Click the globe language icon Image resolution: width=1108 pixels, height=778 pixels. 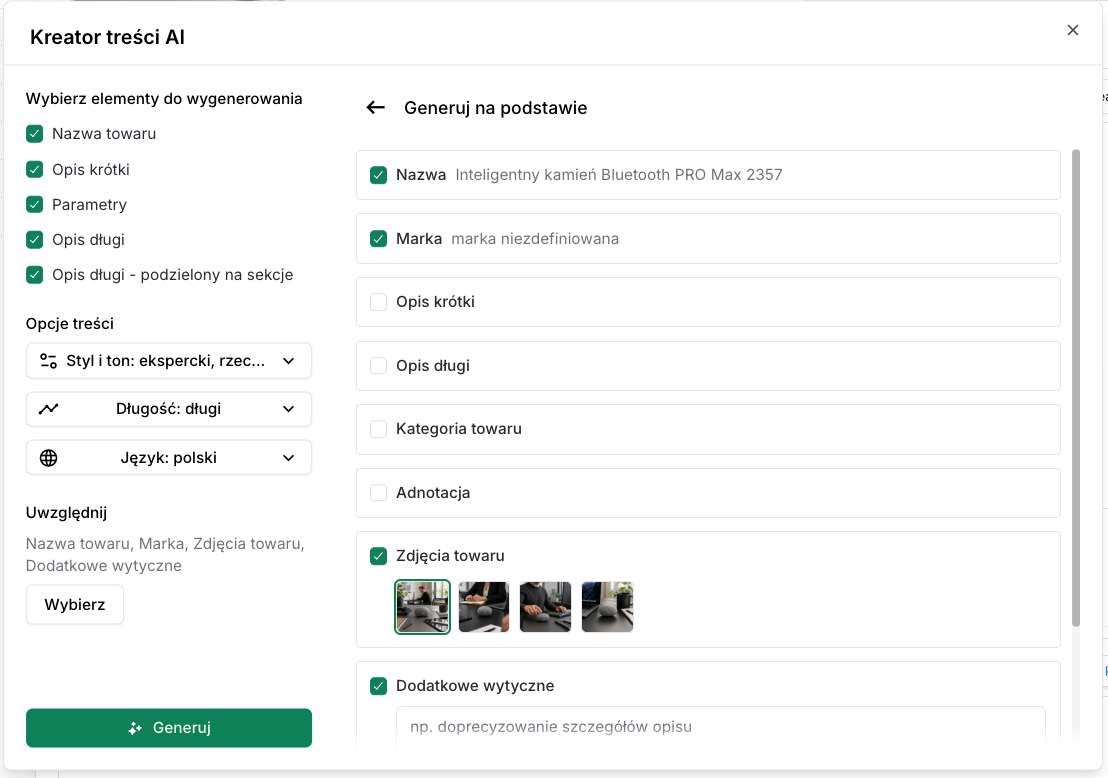tap(48, 458)
